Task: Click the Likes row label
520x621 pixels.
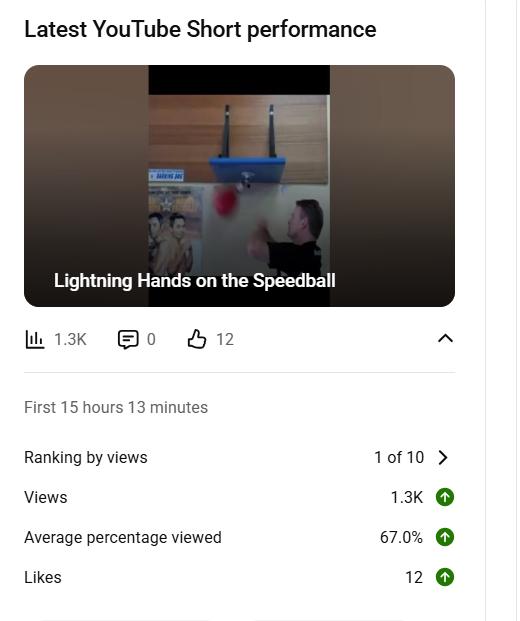Action: 43,577
